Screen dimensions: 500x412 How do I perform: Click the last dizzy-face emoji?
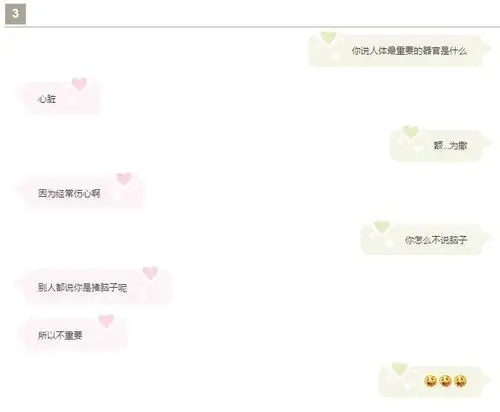point(460,381)
